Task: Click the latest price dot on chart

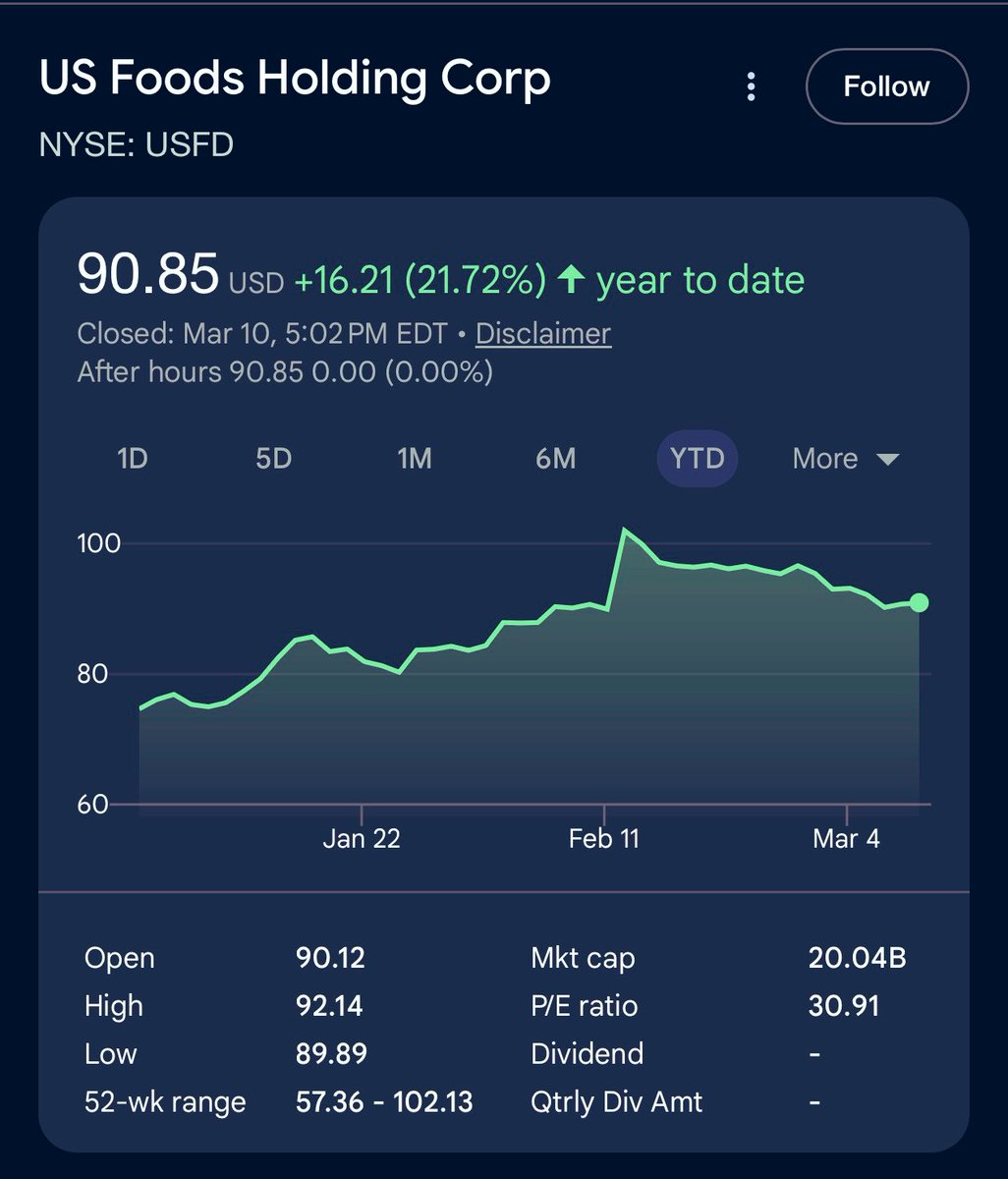Action: pyautogui.click(x=919, y=602)
